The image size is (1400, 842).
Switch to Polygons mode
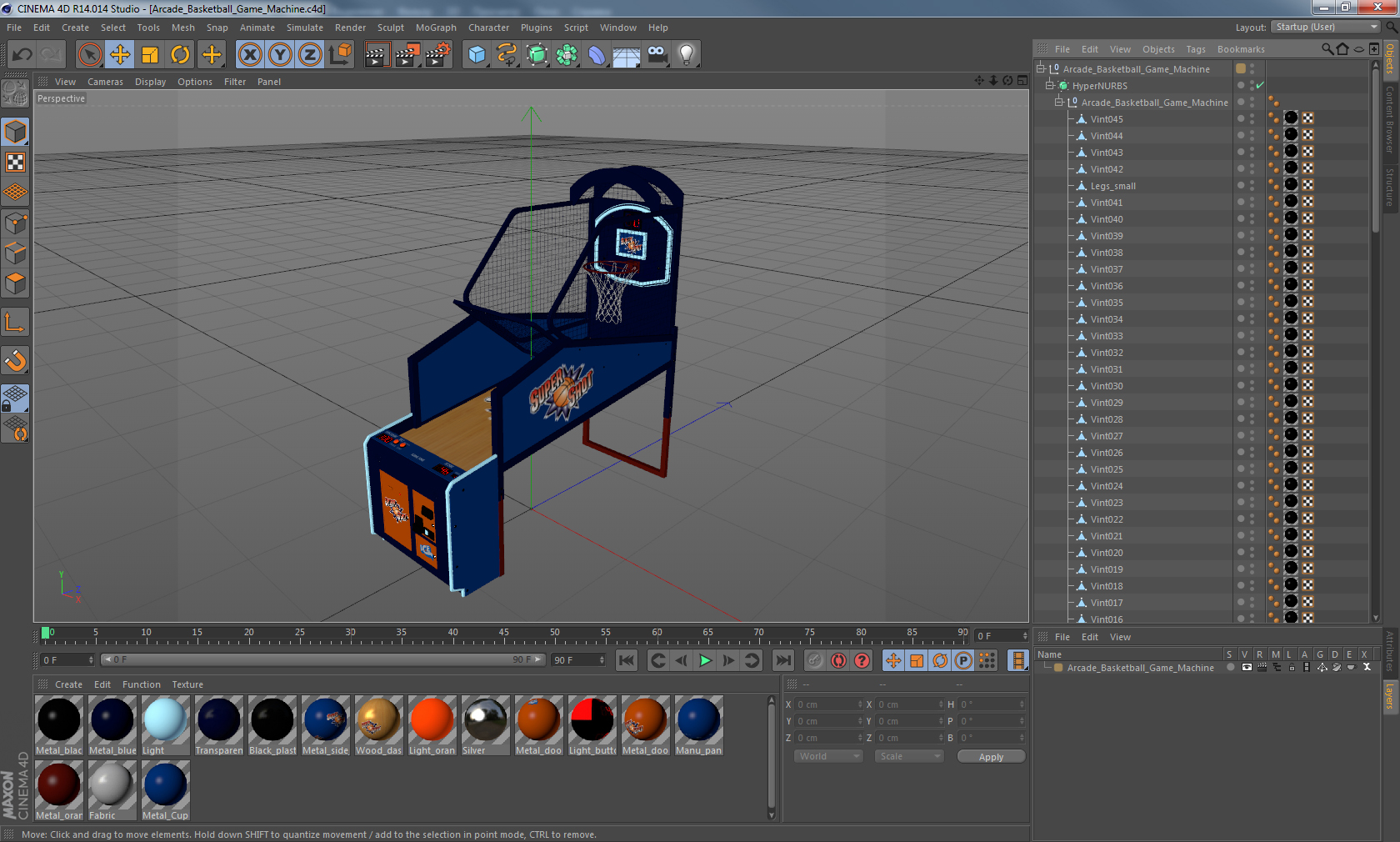pyautogui.click(x=15, y=283)
